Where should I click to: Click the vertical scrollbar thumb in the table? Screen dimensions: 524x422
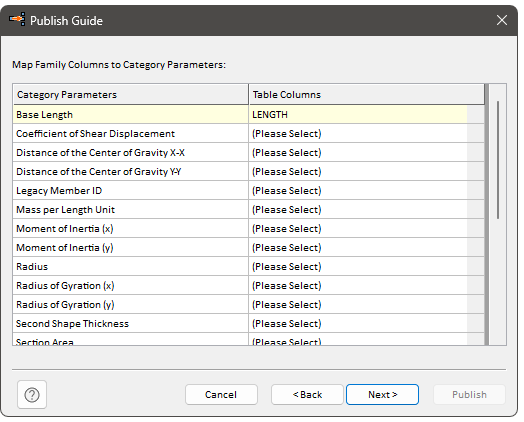[x=498, y=160]
